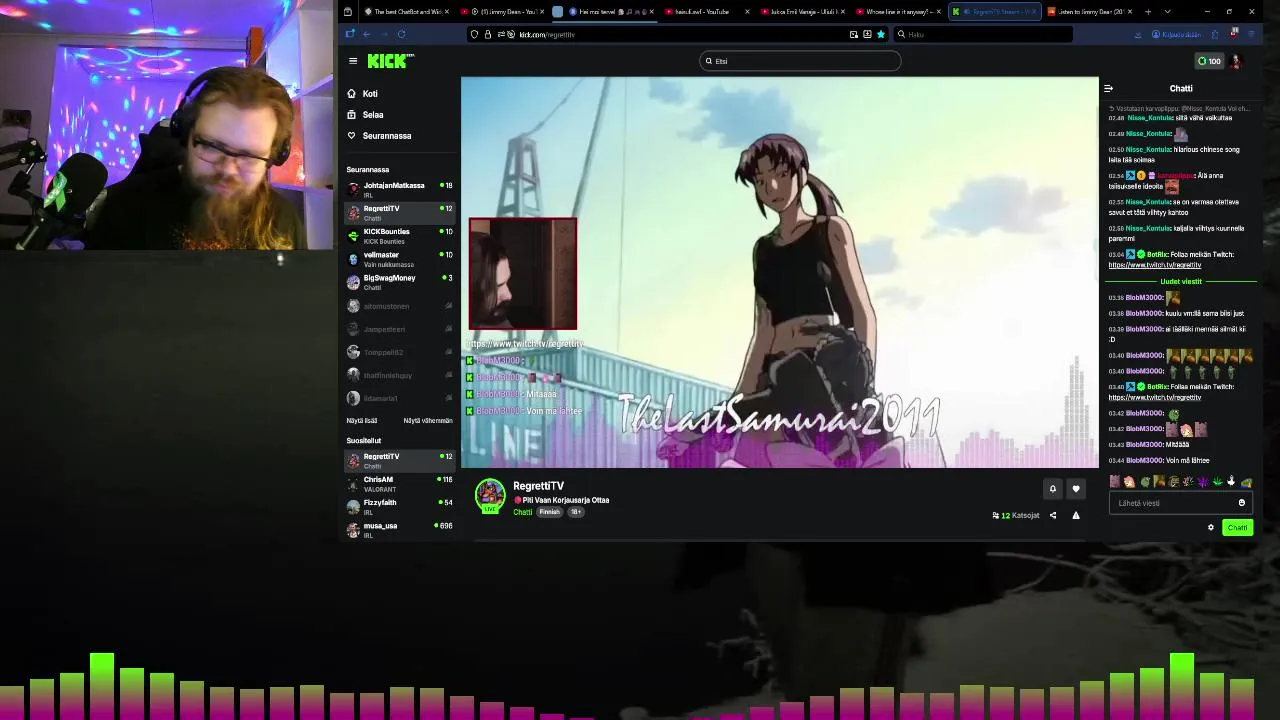1280x720 pixels.
Task: Open Koti (Home) in sidebar
Action: (x=362, y=93)
